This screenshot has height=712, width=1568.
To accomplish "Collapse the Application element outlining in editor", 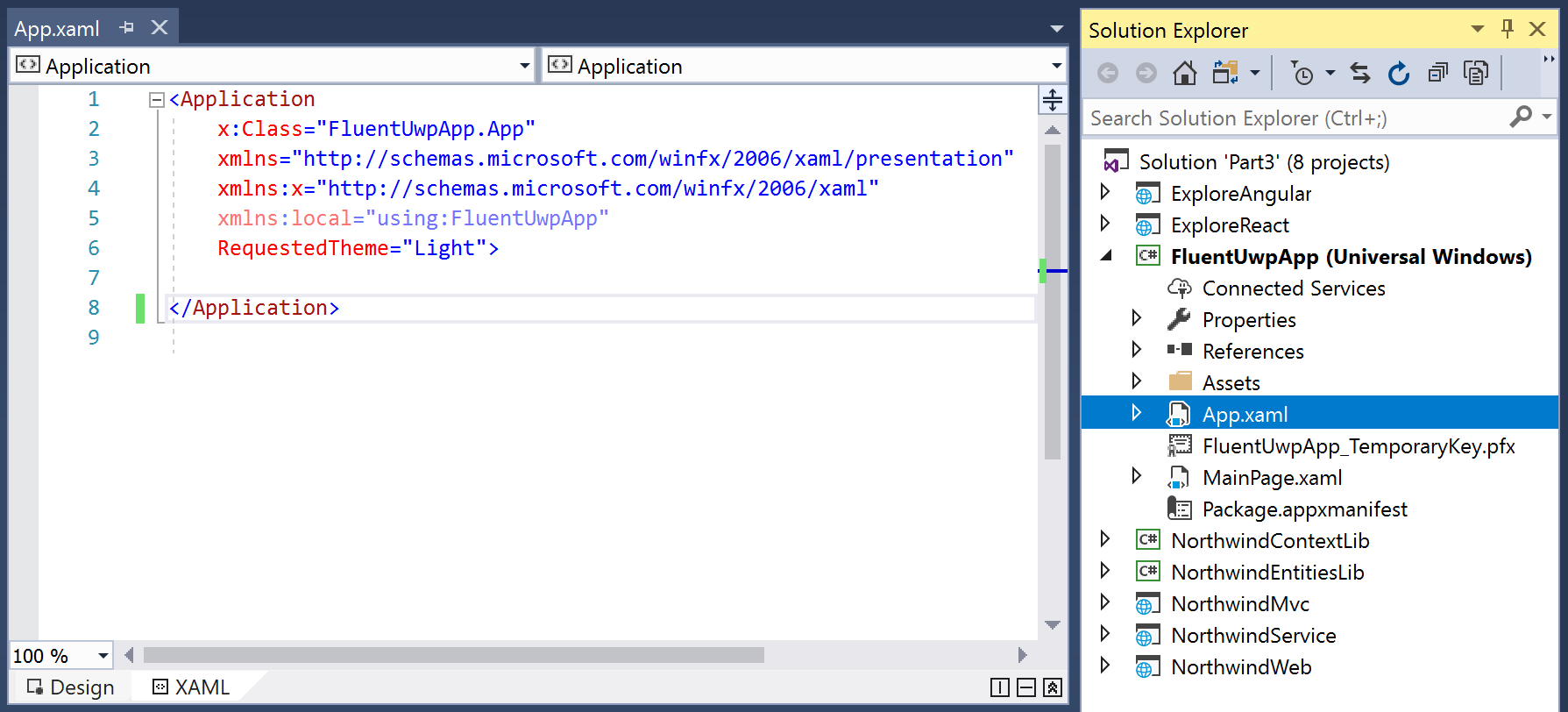I will [x=157, y=100].
